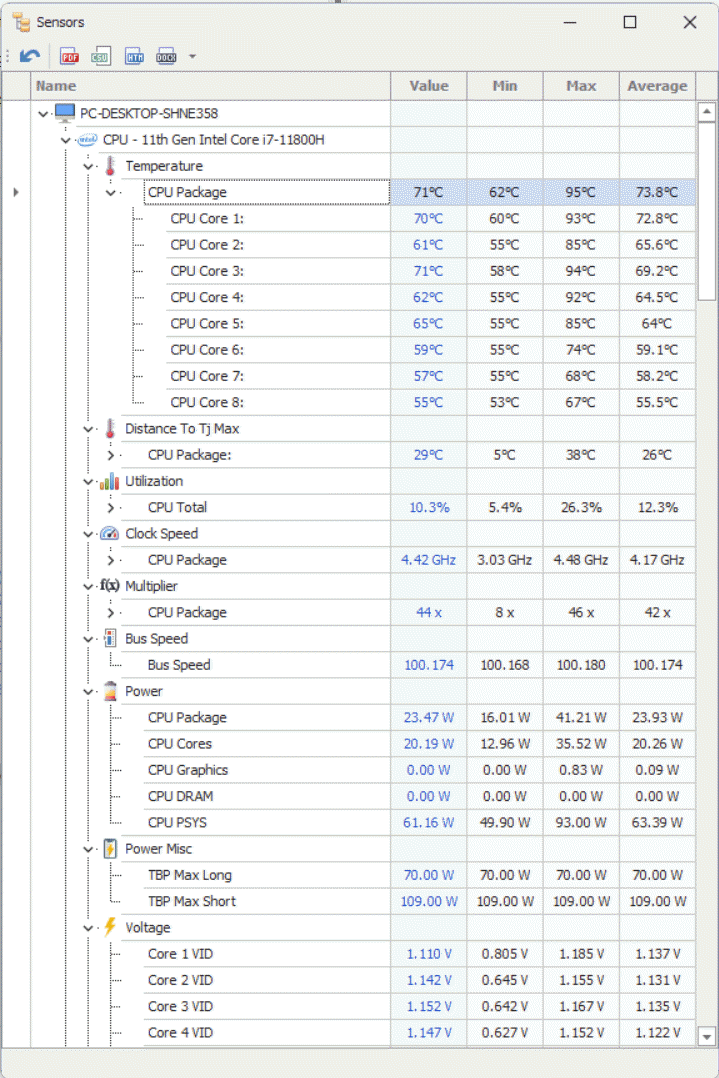Screen dimensions: 719x1078
Task: Collapse the CPU Package temperature node
Action: (111, 193)
